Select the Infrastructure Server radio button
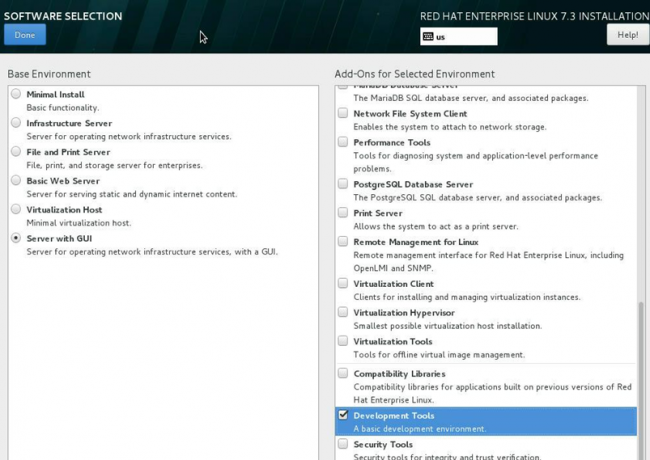650x460 pixels. coord(16,123)
